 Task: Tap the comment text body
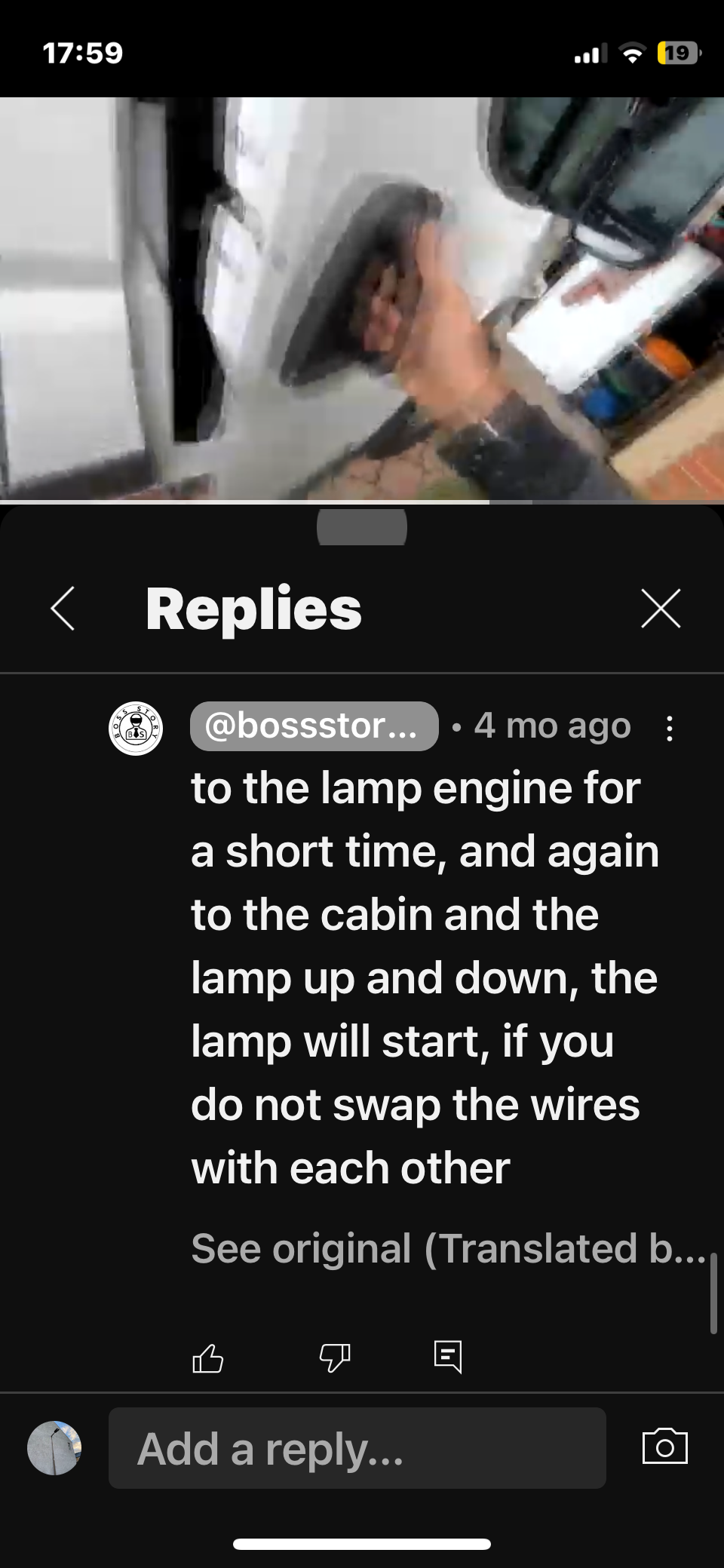(425, 977)
